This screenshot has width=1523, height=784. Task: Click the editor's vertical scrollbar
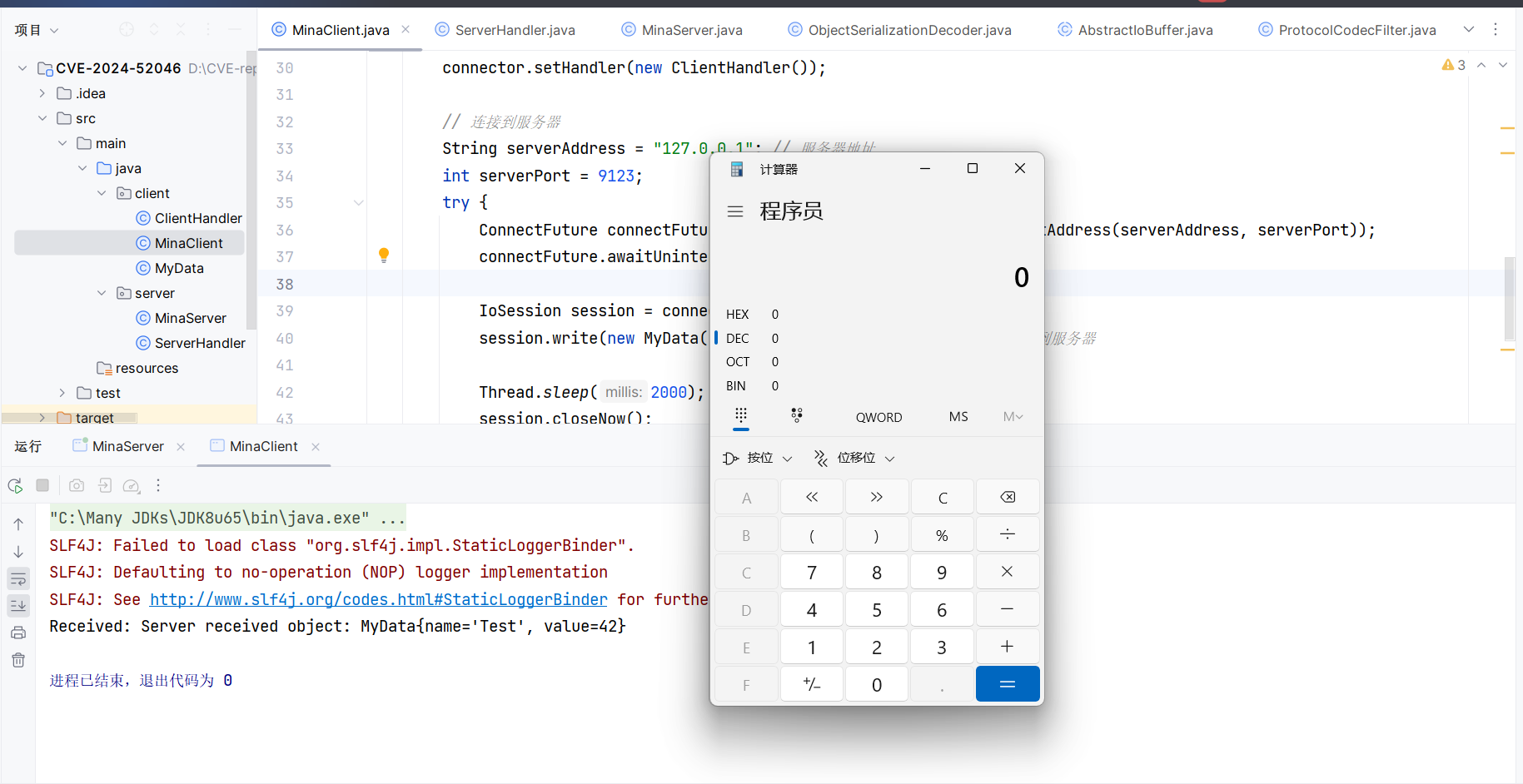pos(1509,298)
